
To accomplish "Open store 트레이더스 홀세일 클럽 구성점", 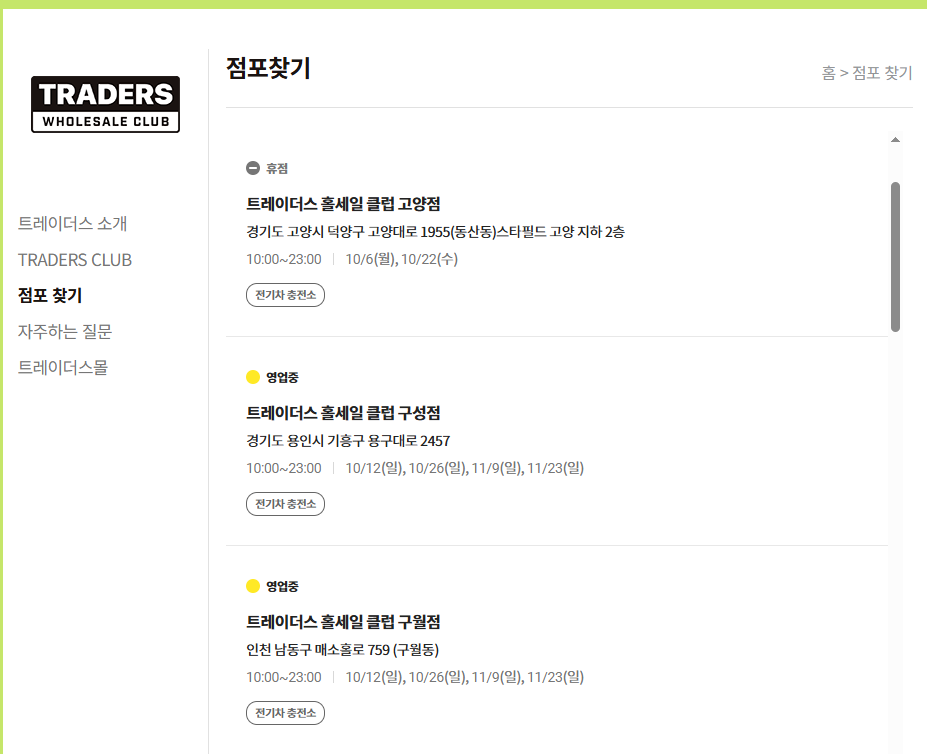I will tap(343, 413).
